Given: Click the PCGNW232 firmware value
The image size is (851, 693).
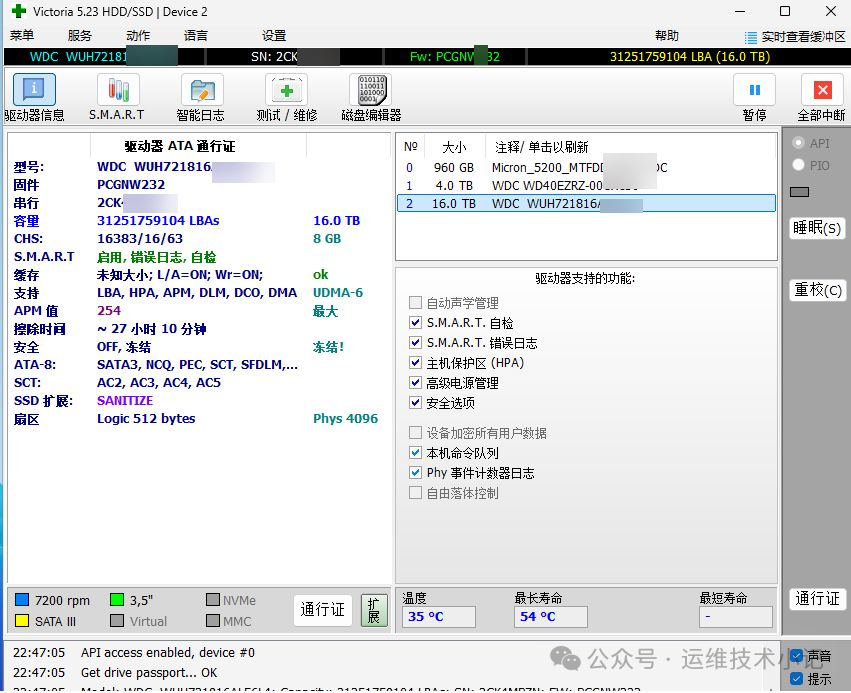Looking at the screenshot, I should (131, 185).
